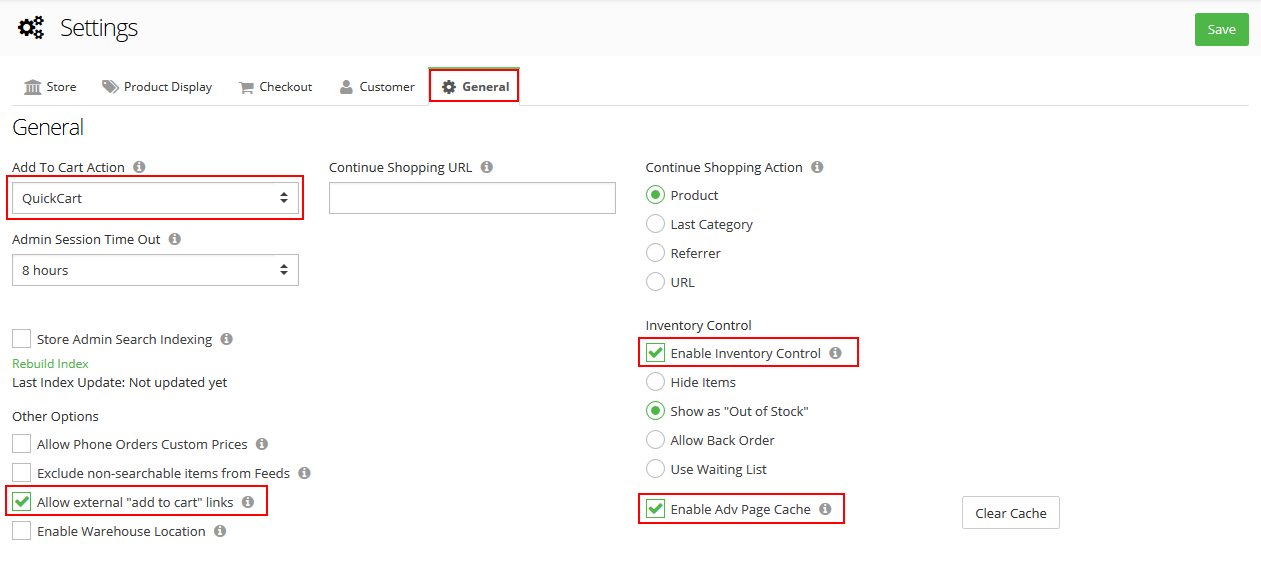Choose the Allow Back Order radio option
This screenshot has width=1261, height=570.
click(x=656, y=440)
